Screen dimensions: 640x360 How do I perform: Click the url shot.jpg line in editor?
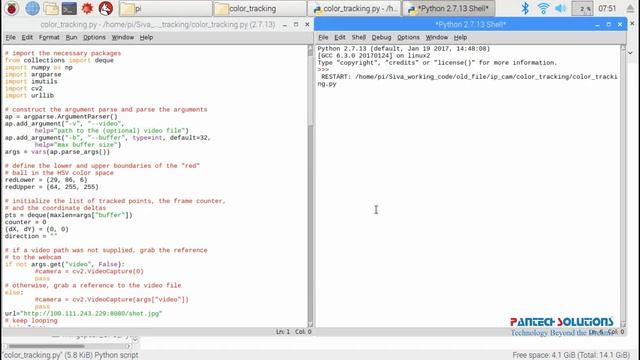pyautogui.click(x=84, y=313)
